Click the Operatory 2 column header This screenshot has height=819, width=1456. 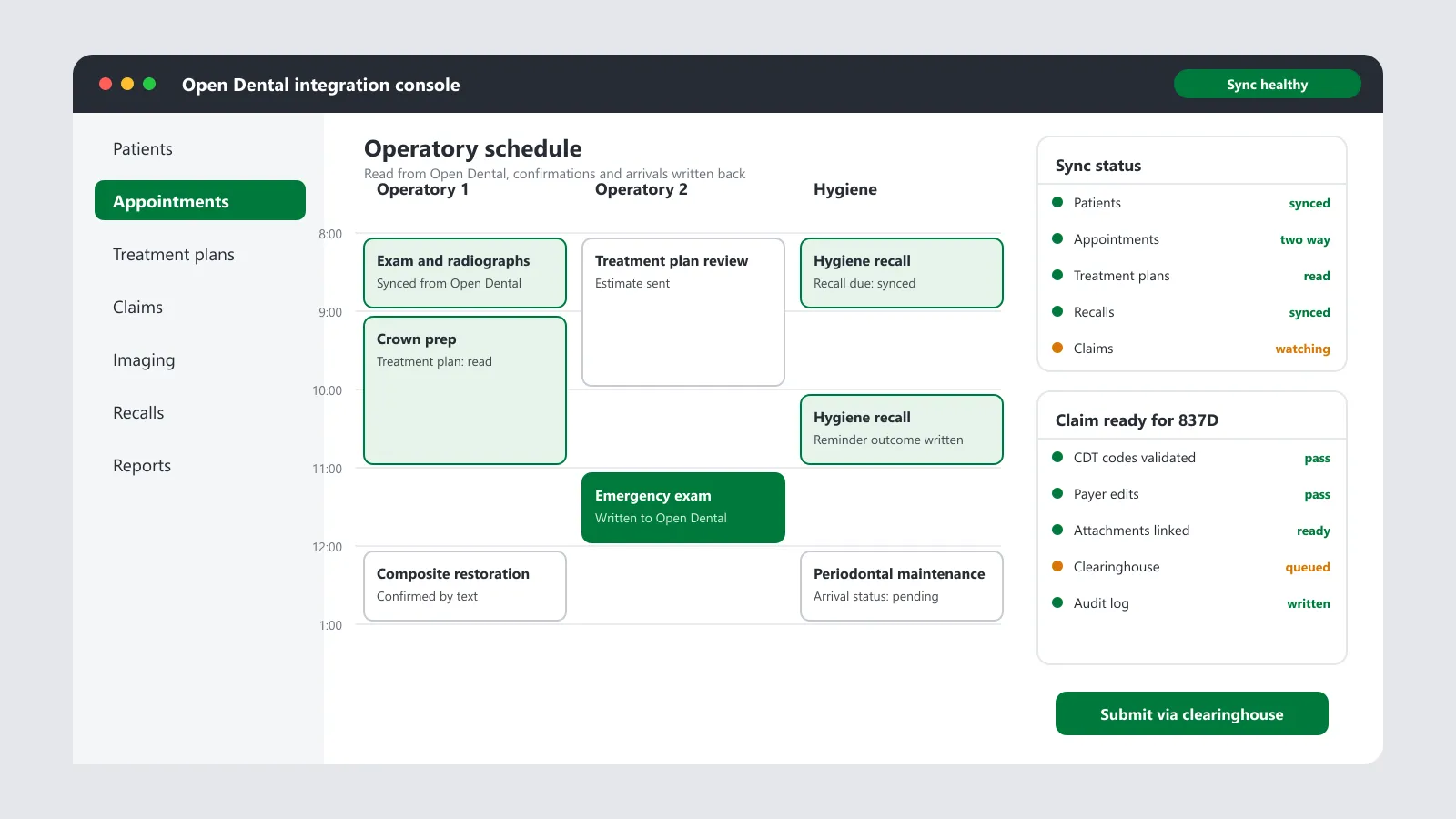coord(641,189)
